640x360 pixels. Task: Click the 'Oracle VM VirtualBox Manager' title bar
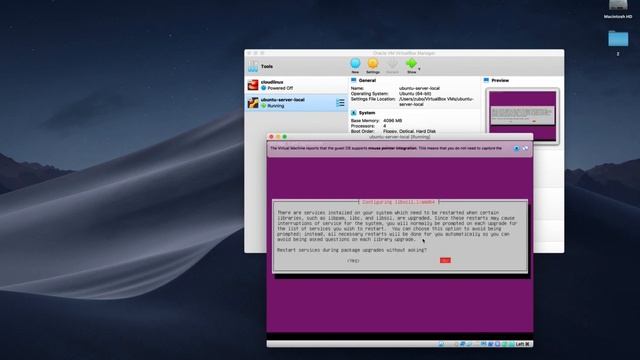(x=404, y=53)
